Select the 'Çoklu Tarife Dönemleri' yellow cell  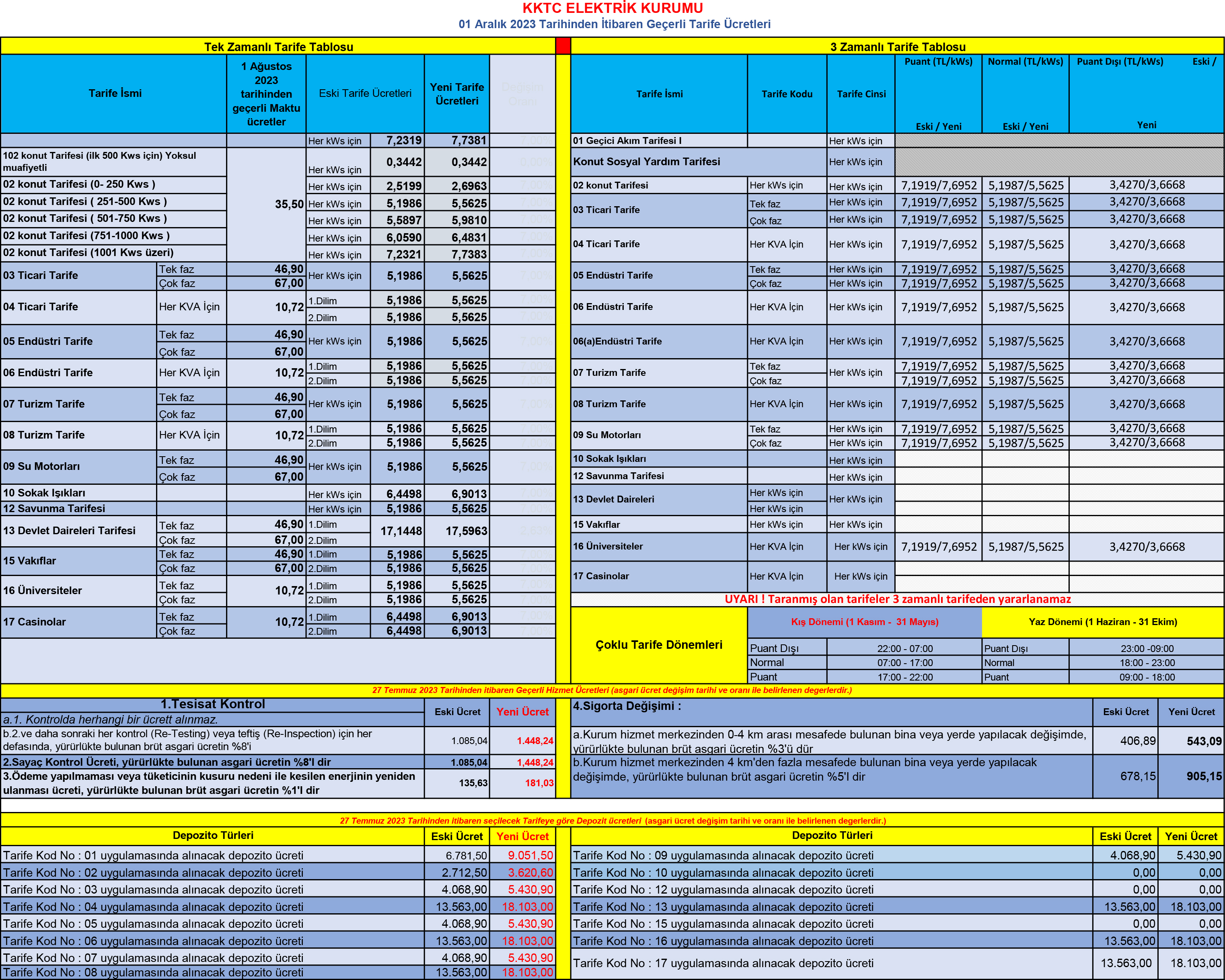click(x=659, y=644)
